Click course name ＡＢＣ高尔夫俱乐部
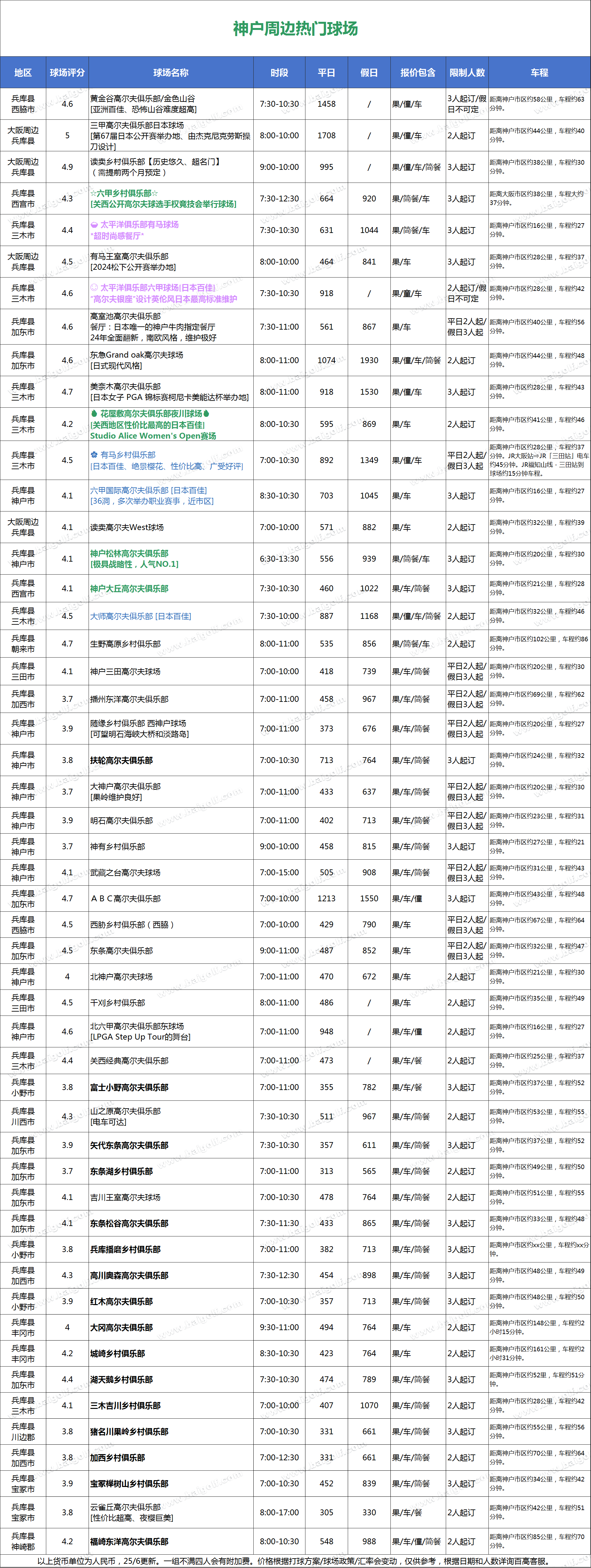This screenshot has height=1568, width=591. coord(125,899)
